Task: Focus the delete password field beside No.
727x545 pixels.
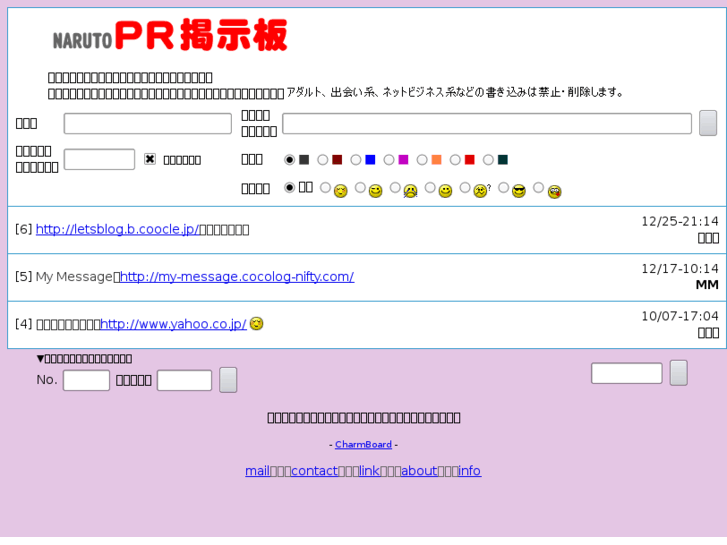Action: 185,380
